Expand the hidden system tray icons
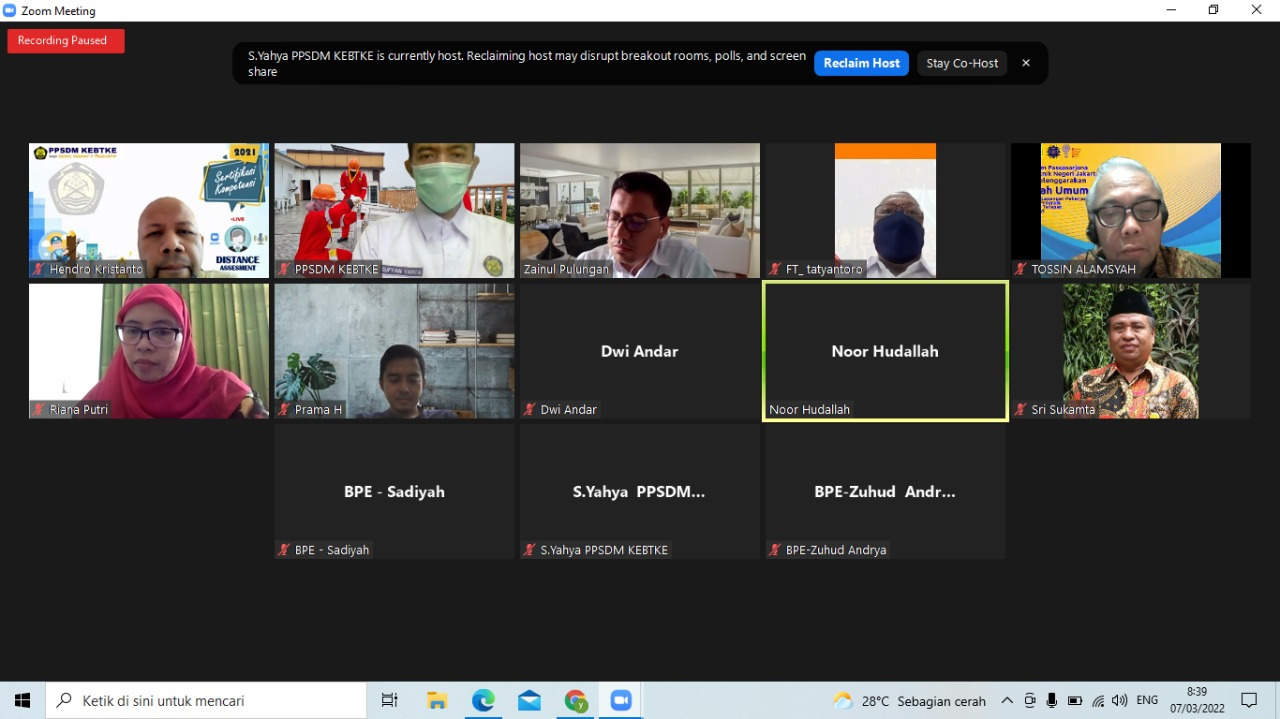This screenshot has height=719, width=1280. [1007, 700]
